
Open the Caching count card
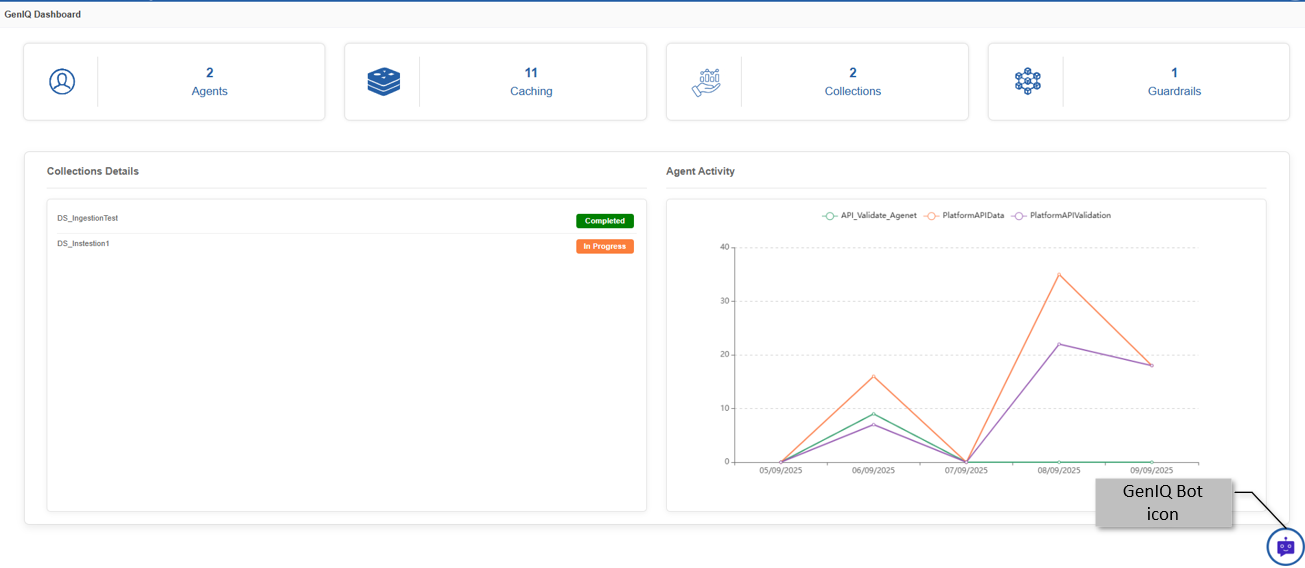click(x=496, y=82)
